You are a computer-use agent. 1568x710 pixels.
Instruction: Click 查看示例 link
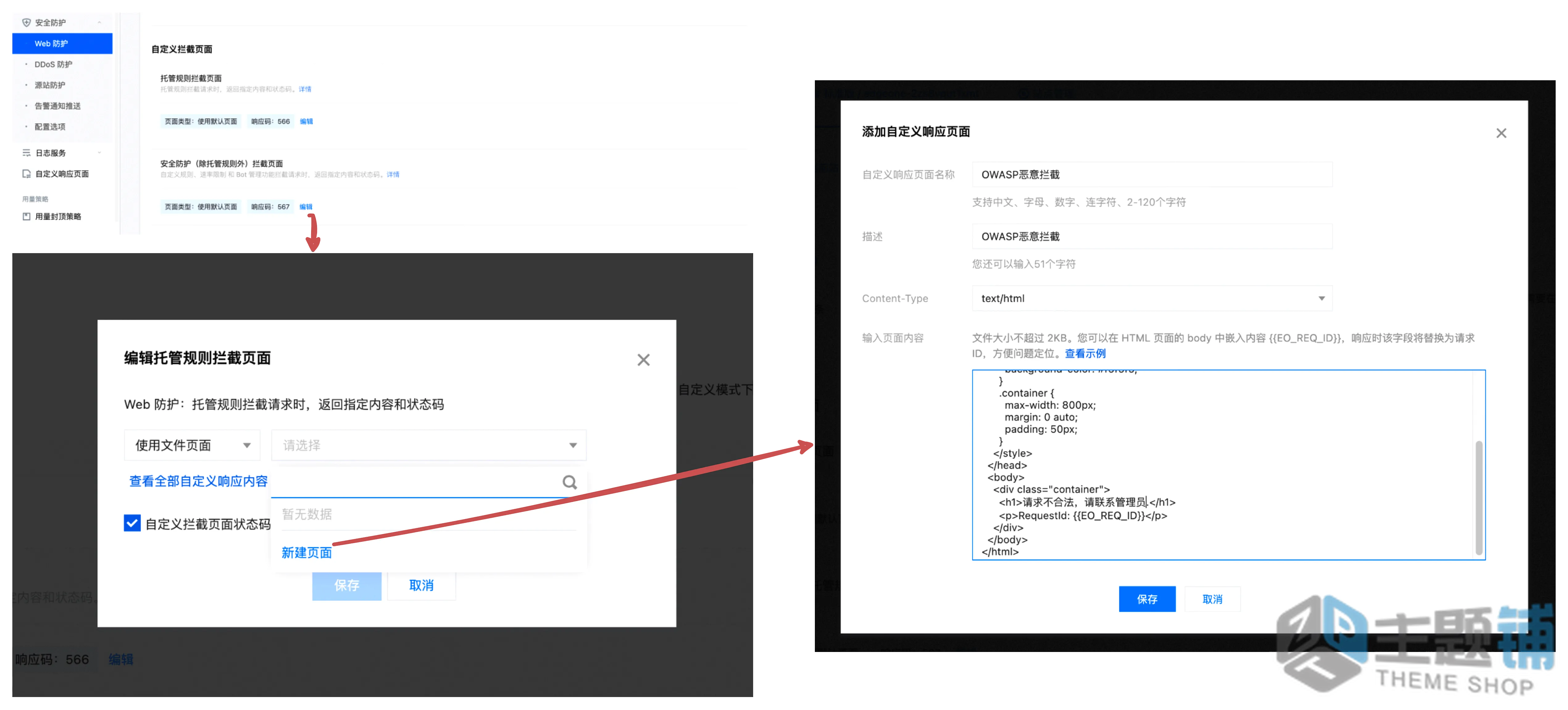(1085, 353)
